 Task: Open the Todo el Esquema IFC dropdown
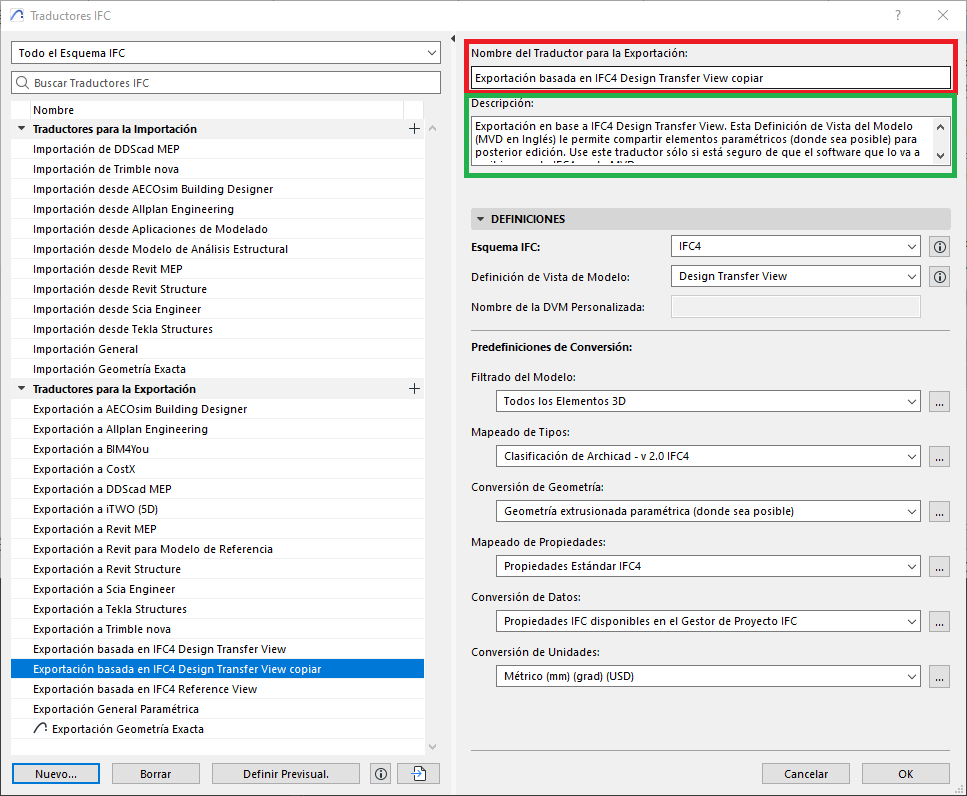tap(226, 52)
